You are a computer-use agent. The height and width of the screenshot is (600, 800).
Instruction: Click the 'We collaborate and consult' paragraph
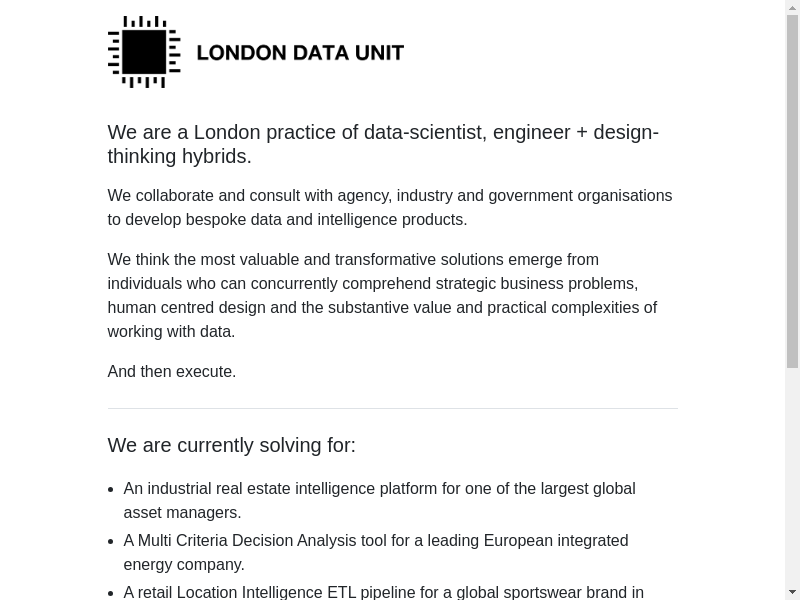tap(389, 207)
